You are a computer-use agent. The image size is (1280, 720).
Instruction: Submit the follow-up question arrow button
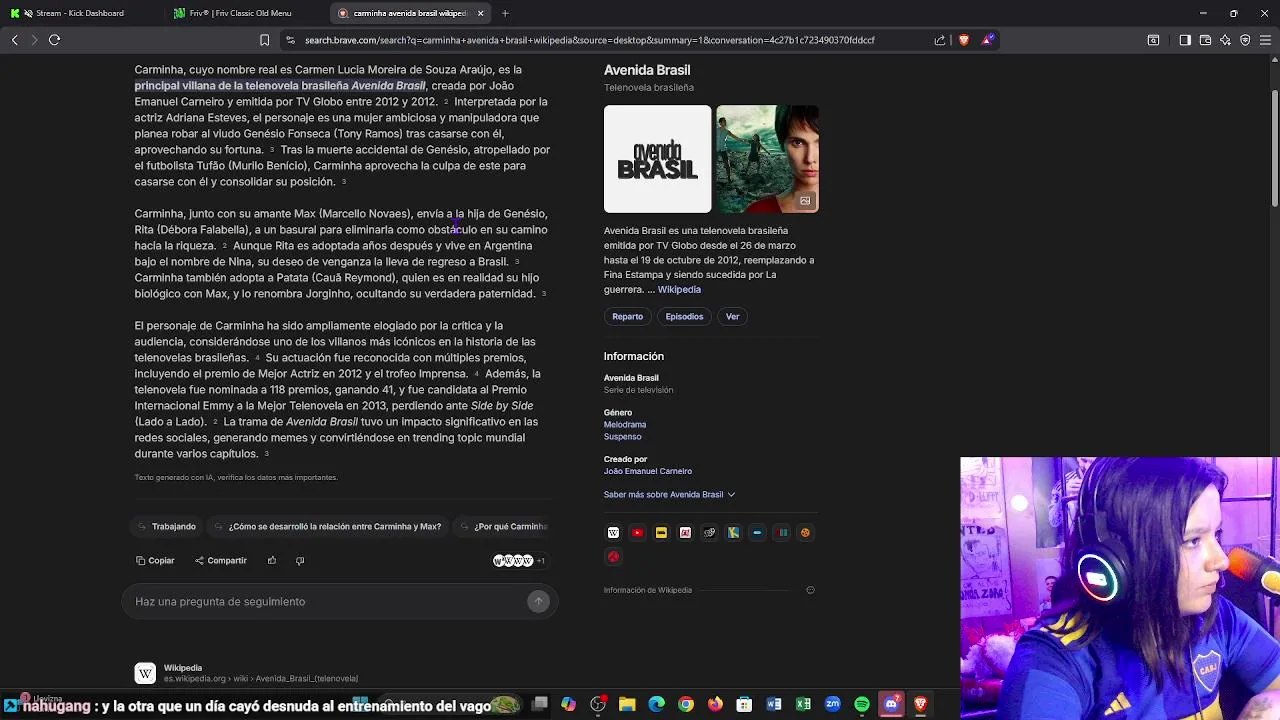(538, 601)
